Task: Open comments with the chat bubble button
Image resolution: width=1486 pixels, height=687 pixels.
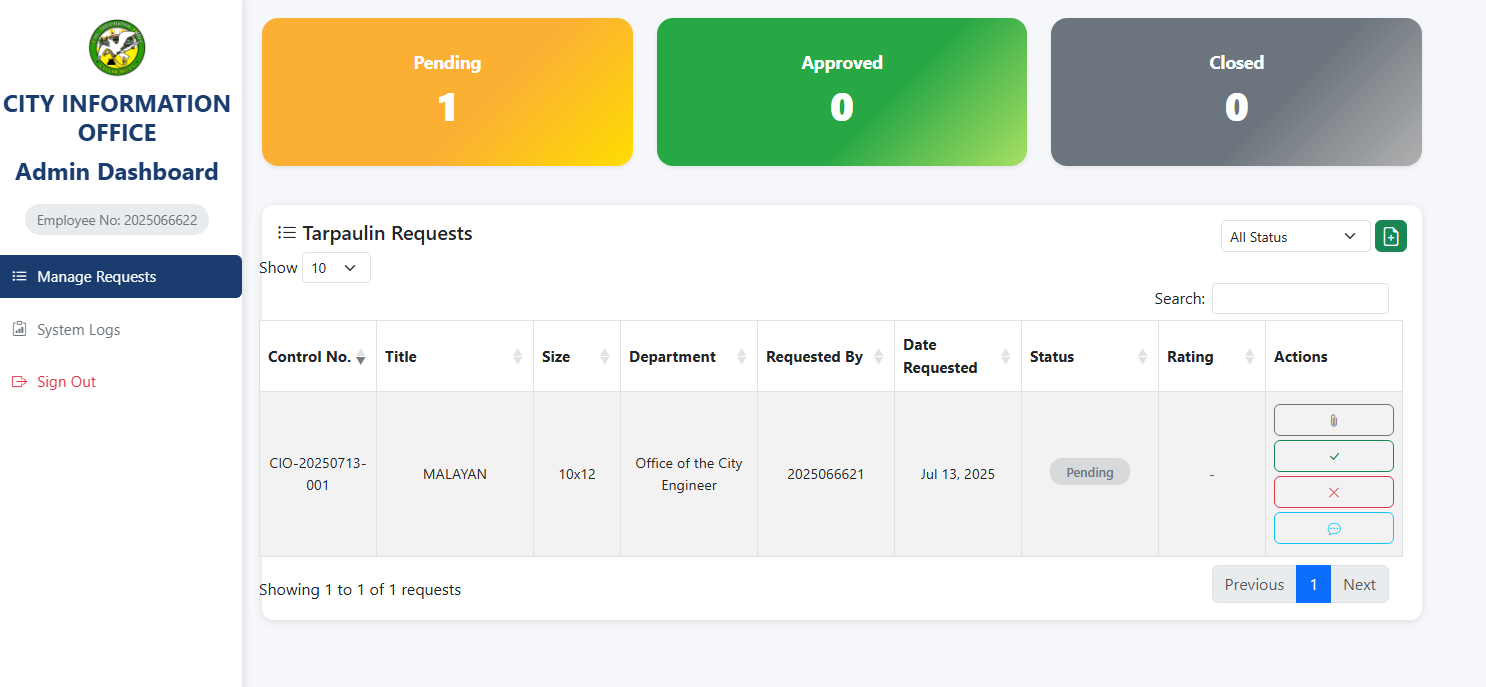Action: point(1333,528)
